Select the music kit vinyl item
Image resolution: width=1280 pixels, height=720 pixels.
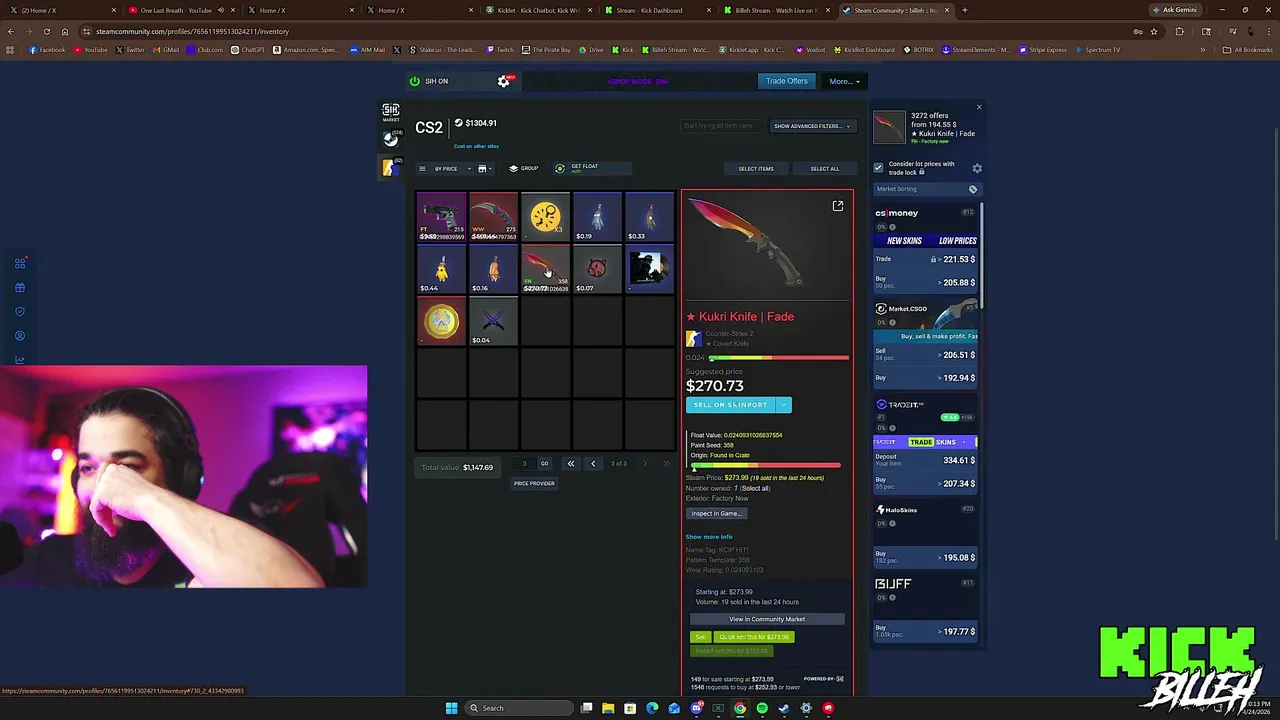click(649, 269)
